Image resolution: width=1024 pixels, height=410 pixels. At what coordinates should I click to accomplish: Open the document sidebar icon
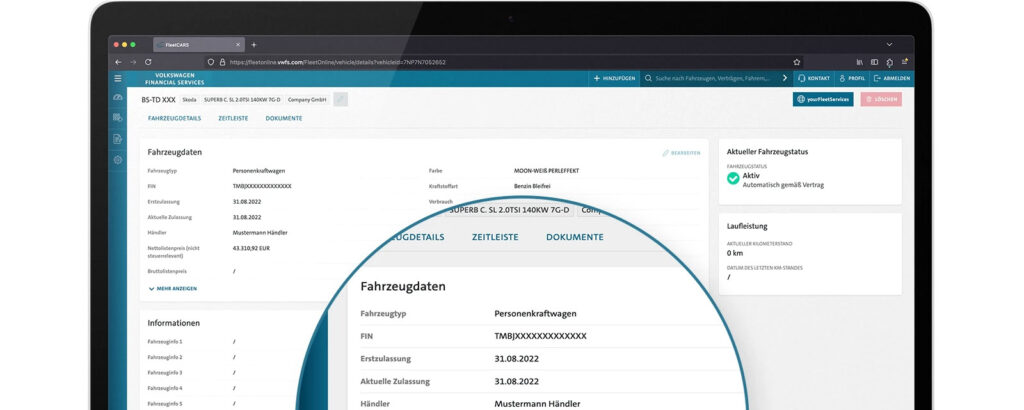point(118,138)
